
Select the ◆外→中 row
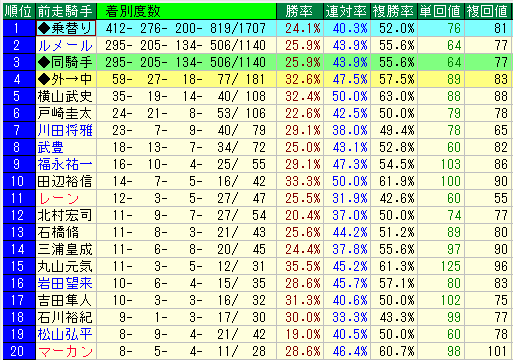(x=257, y=79)
